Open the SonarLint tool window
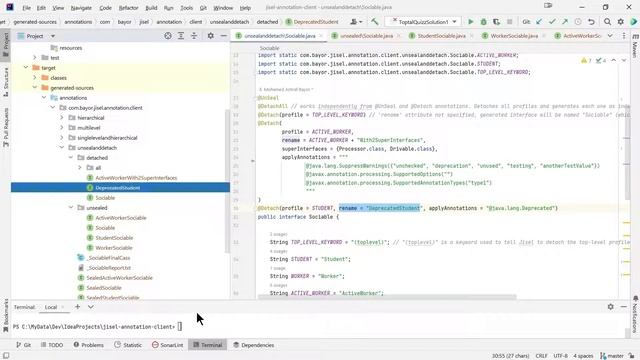The height and width of the screenshot is (360, 640). pos(167,345)
